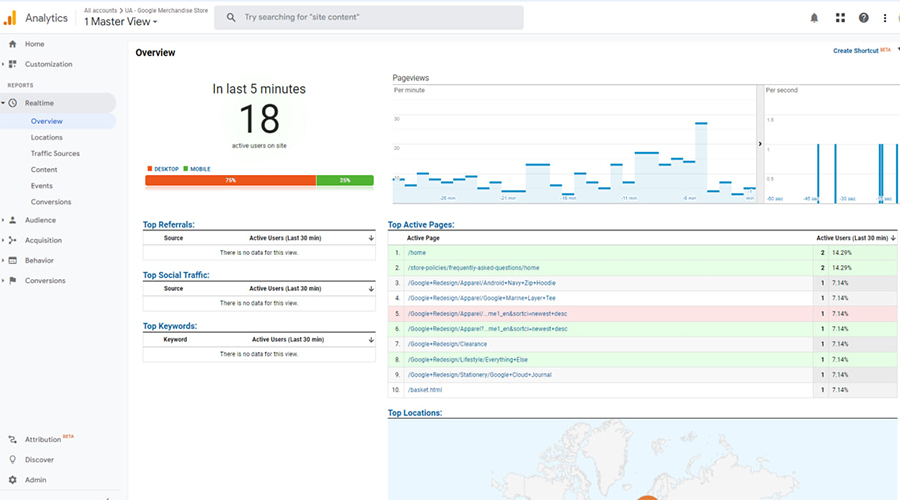Click the Create Shortcut link
The height and width of the screenshot is (500, 900).
[x=856, y=51]
